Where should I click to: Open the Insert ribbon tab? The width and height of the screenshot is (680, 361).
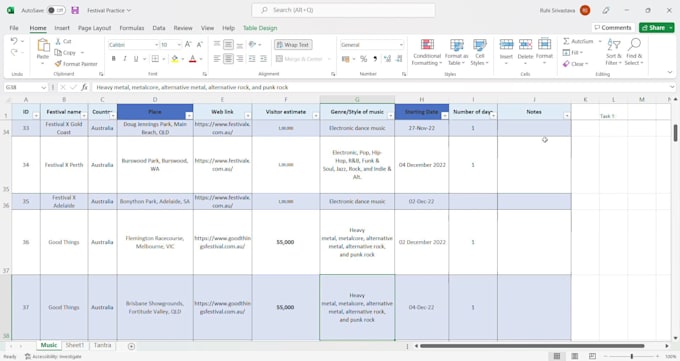(x=62, y=28)
